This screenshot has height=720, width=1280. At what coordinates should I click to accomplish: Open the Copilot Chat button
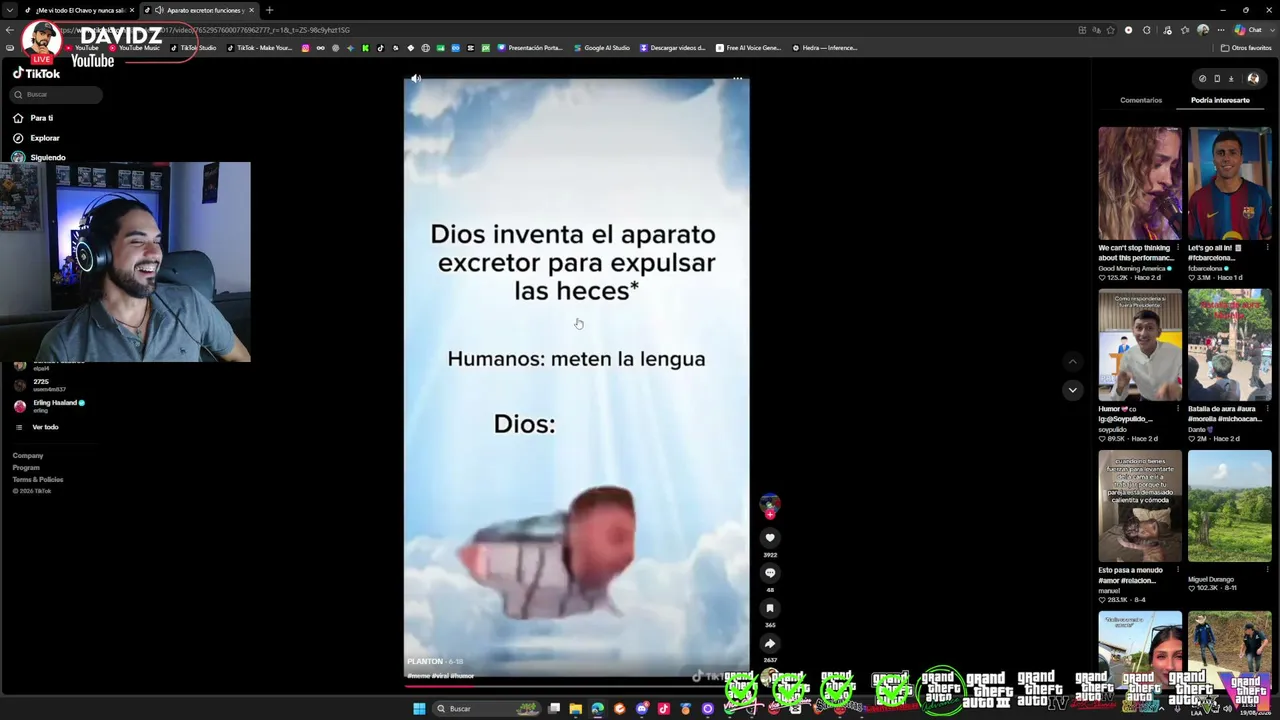pos(1248,30)
